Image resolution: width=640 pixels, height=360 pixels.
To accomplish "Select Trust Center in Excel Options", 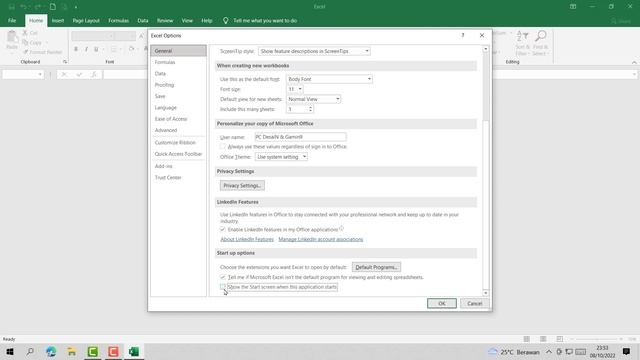I will [178, 178].
